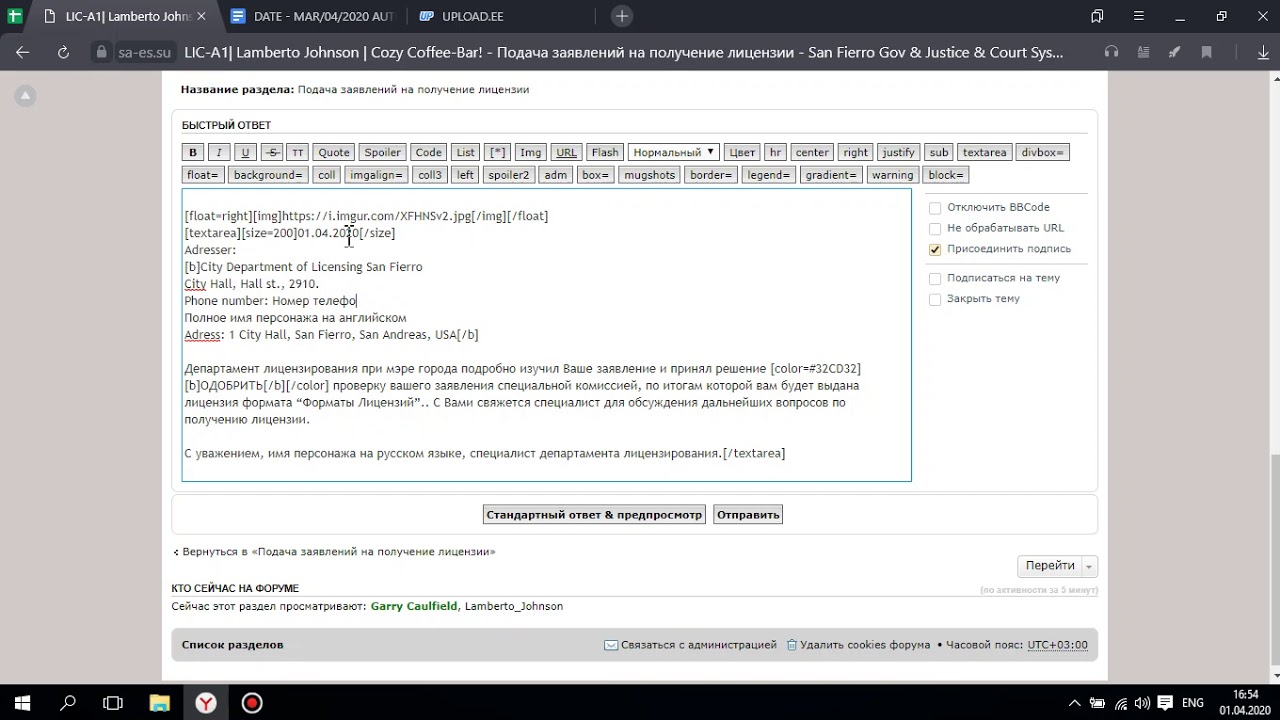Insert the mugshots tag
Image resolution: width=1280 pixels, height=720 pixels.
tap(649, 175)
